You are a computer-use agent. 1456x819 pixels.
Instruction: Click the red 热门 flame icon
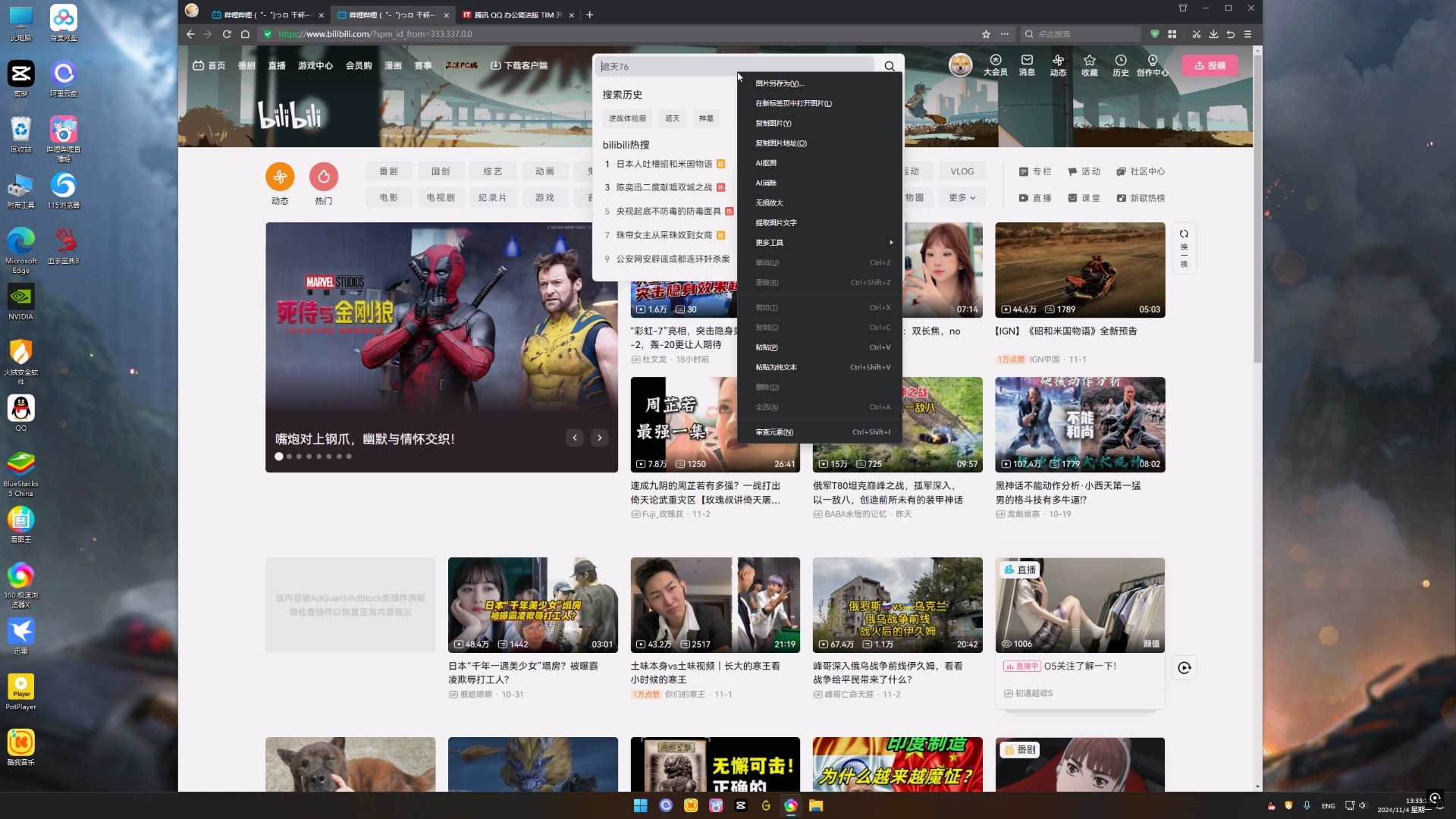pos(324,177)
